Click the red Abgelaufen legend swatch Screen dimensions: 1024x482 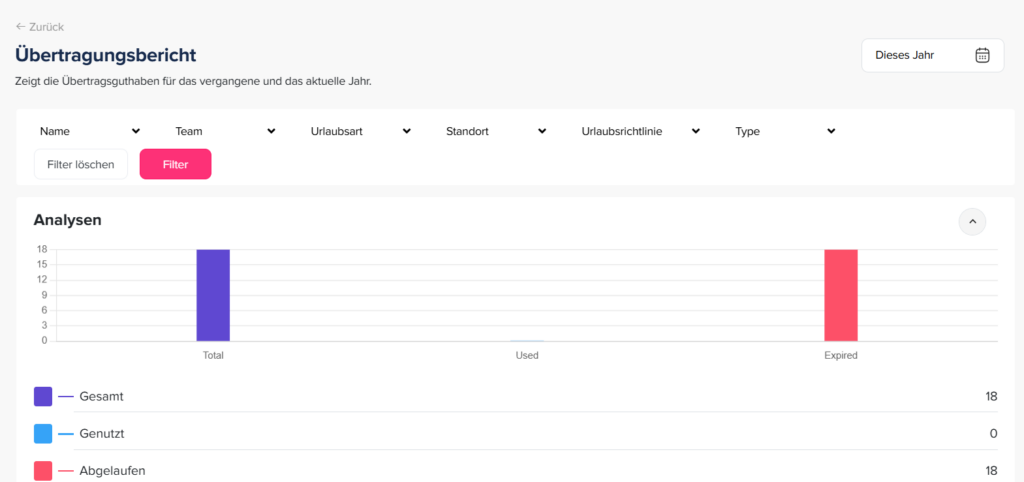point(43,470)
